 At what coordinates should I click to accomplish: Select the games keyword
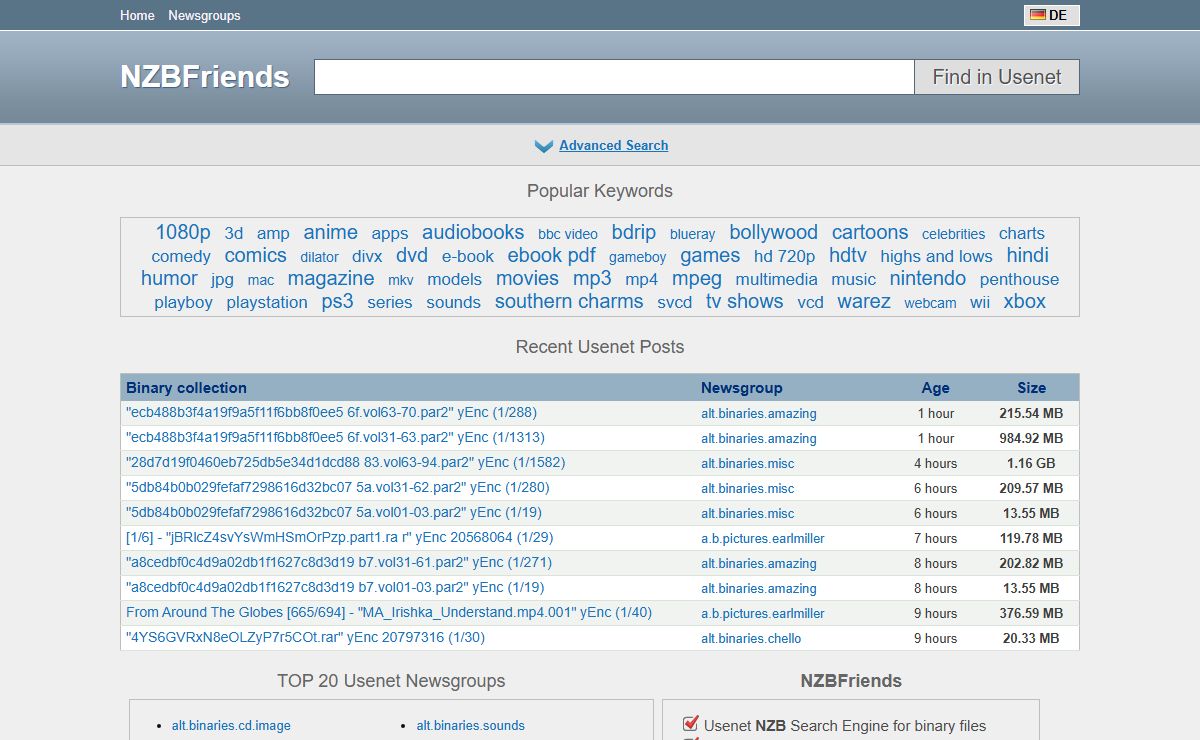tap(710, 255)
